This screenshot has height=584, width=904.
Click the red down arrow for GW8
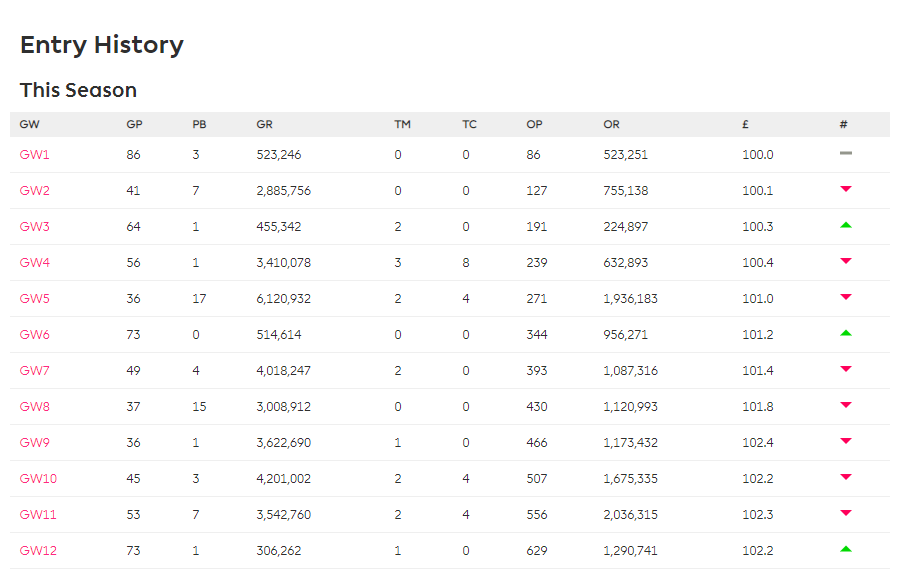click(x=845, y=405)
